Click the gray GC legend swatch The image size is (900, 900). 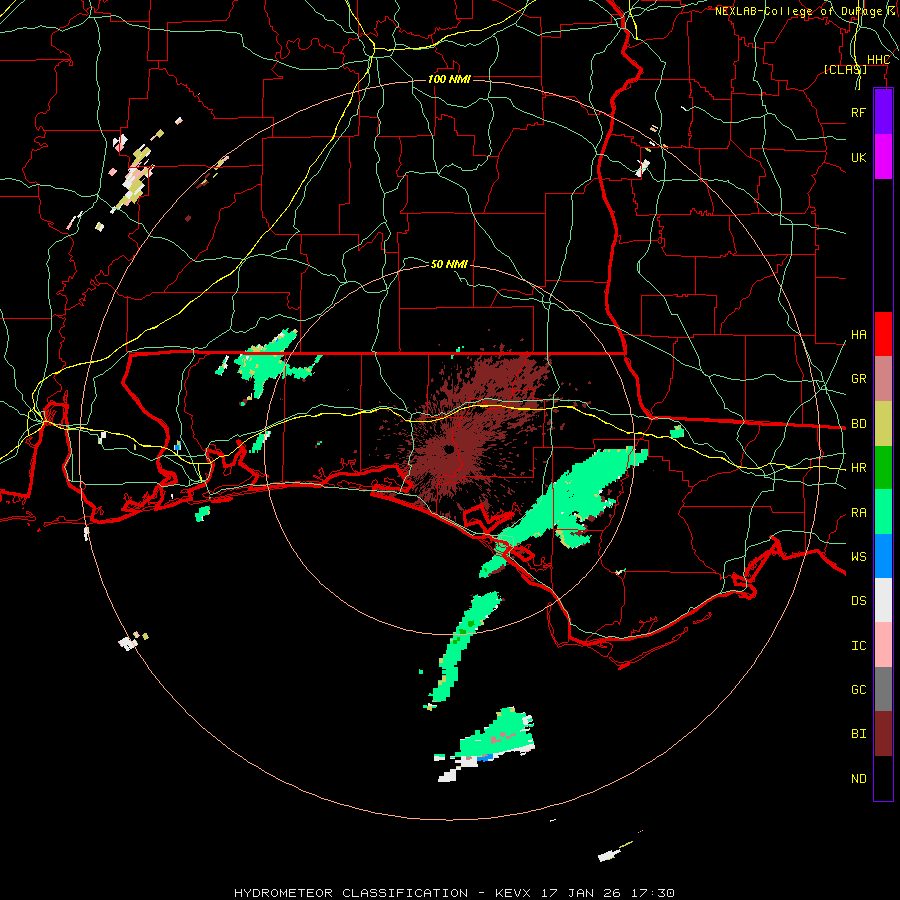(x=883, y=689)
